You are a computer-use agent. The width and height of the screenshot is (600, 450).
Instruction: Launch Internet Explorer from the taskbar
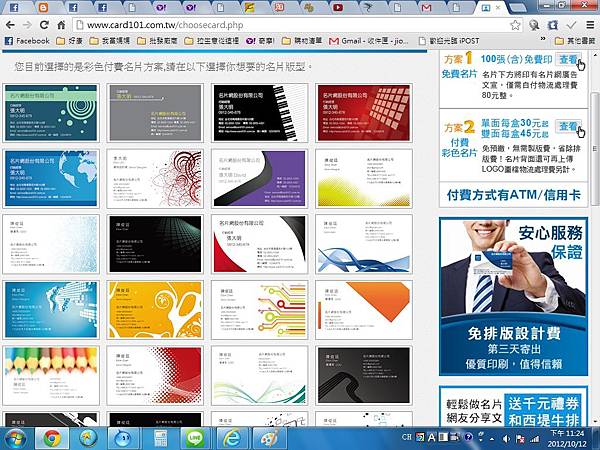[x=231, y=439]
